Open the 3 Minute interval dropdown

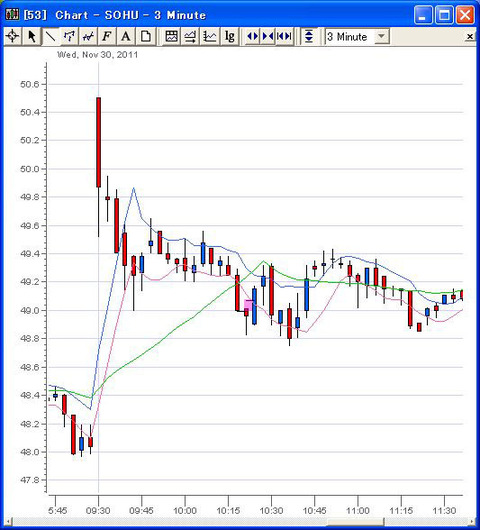point(381,36)
